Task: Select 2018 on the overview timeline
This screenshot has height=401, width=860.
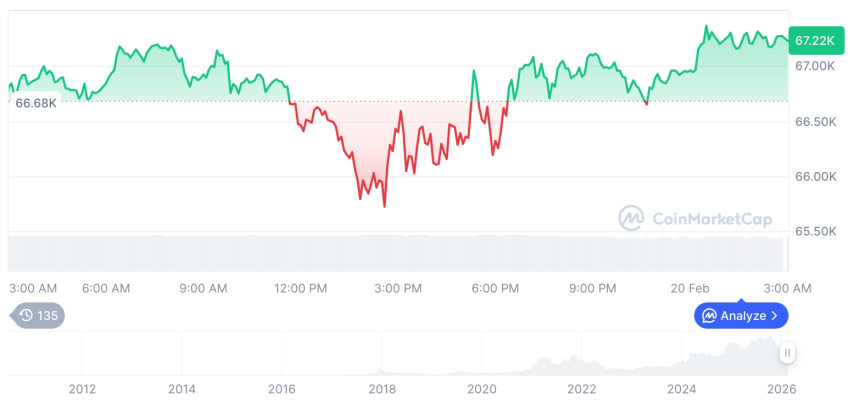Action: click(382, 389)
